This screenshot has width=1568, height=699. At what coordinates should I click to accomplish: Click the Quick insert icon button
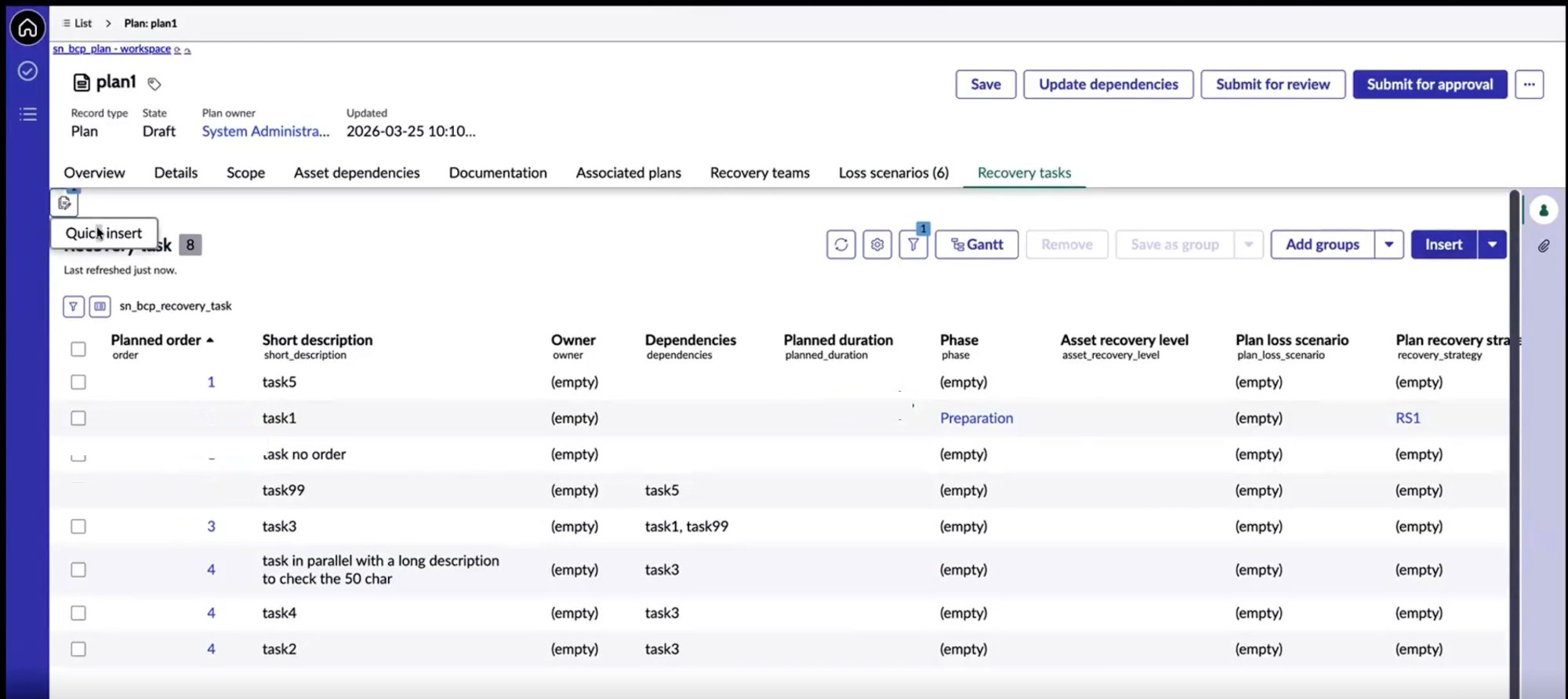pyautogui.click(x=64, y=203)
